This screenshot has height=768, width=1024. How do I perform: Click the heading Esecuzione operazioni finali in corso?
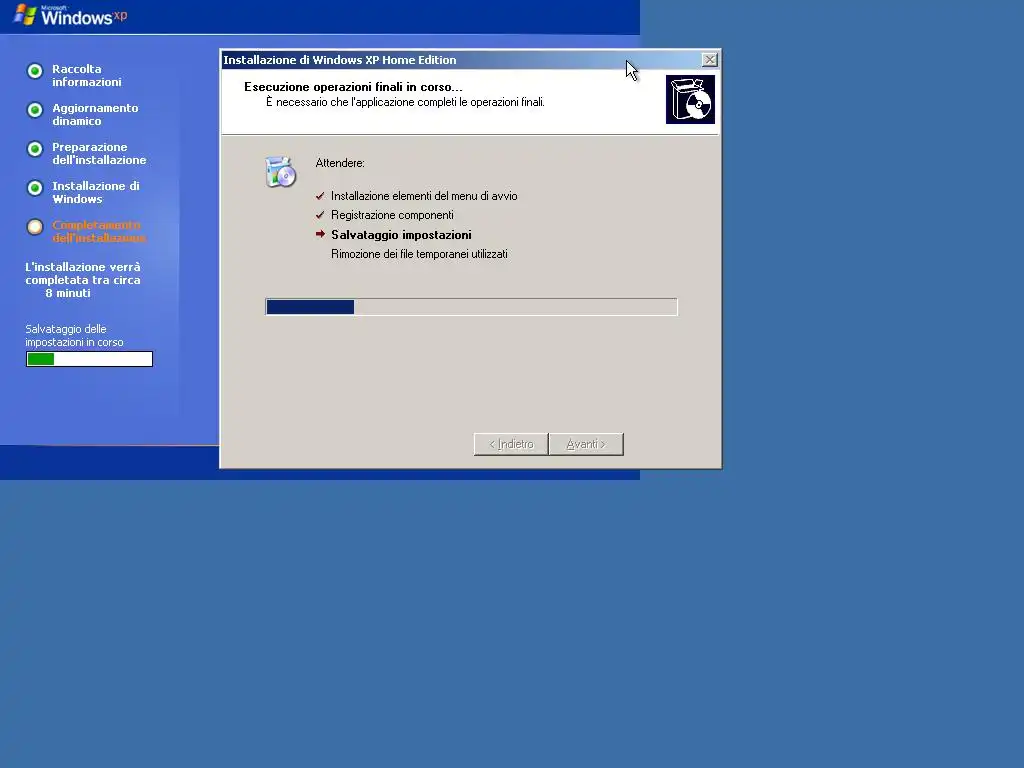353,87
